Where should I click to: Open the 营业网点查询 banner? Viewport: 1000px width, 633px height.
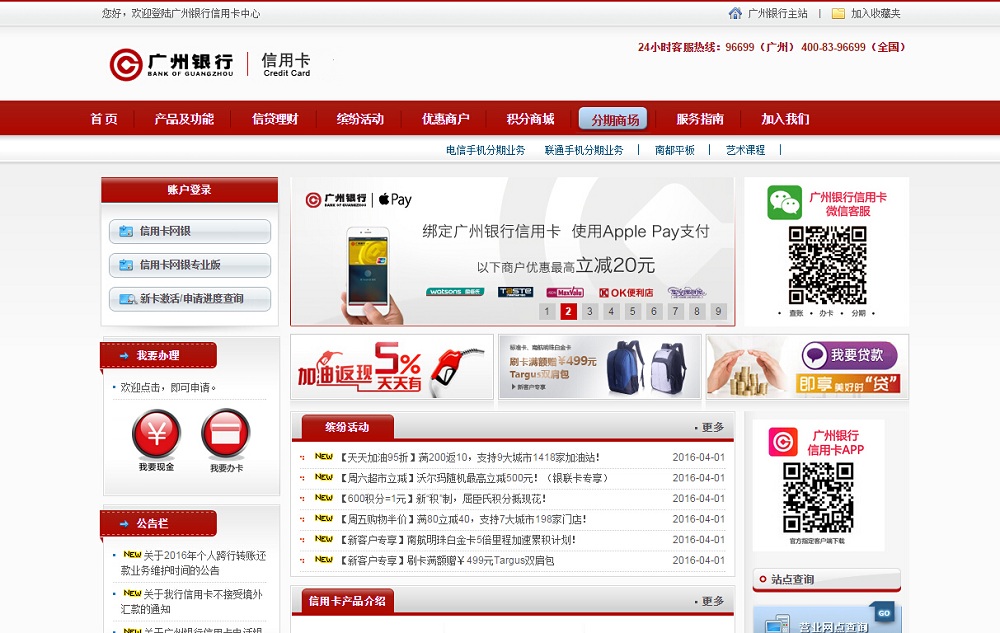827,618
